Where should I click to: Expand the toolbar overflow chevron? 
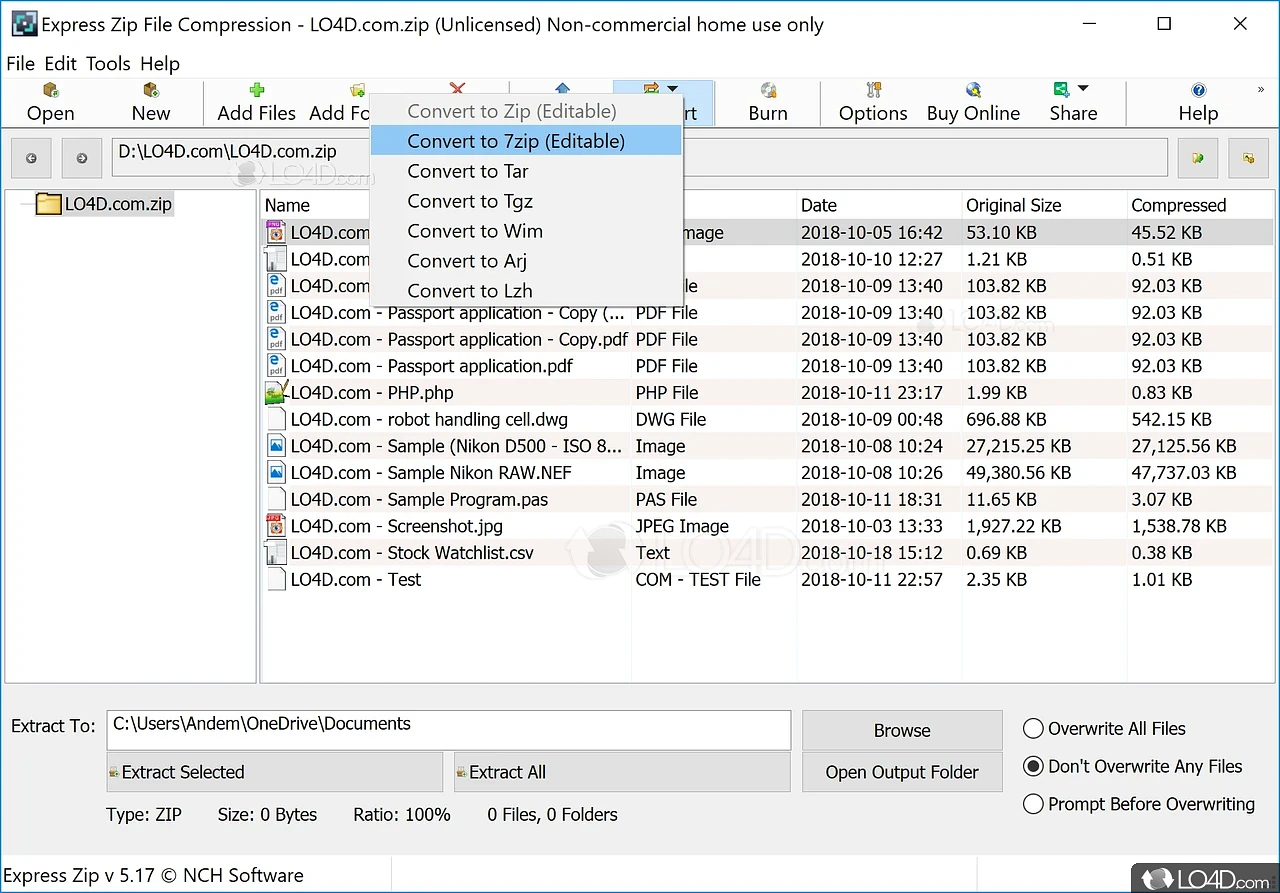pyautogui.click(x=1260, y=90)
